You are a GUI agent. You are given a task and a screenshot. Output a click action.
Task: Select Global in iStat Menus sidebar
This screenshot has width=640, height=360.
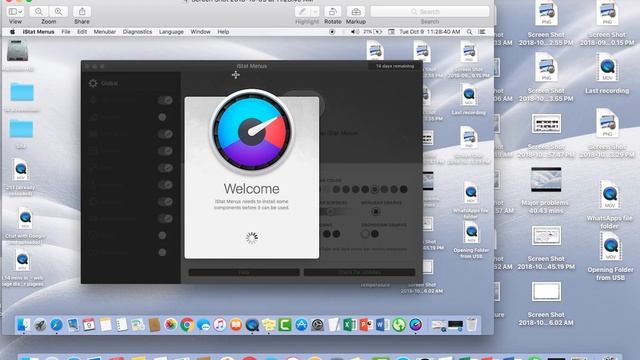[x=104, y=83]
